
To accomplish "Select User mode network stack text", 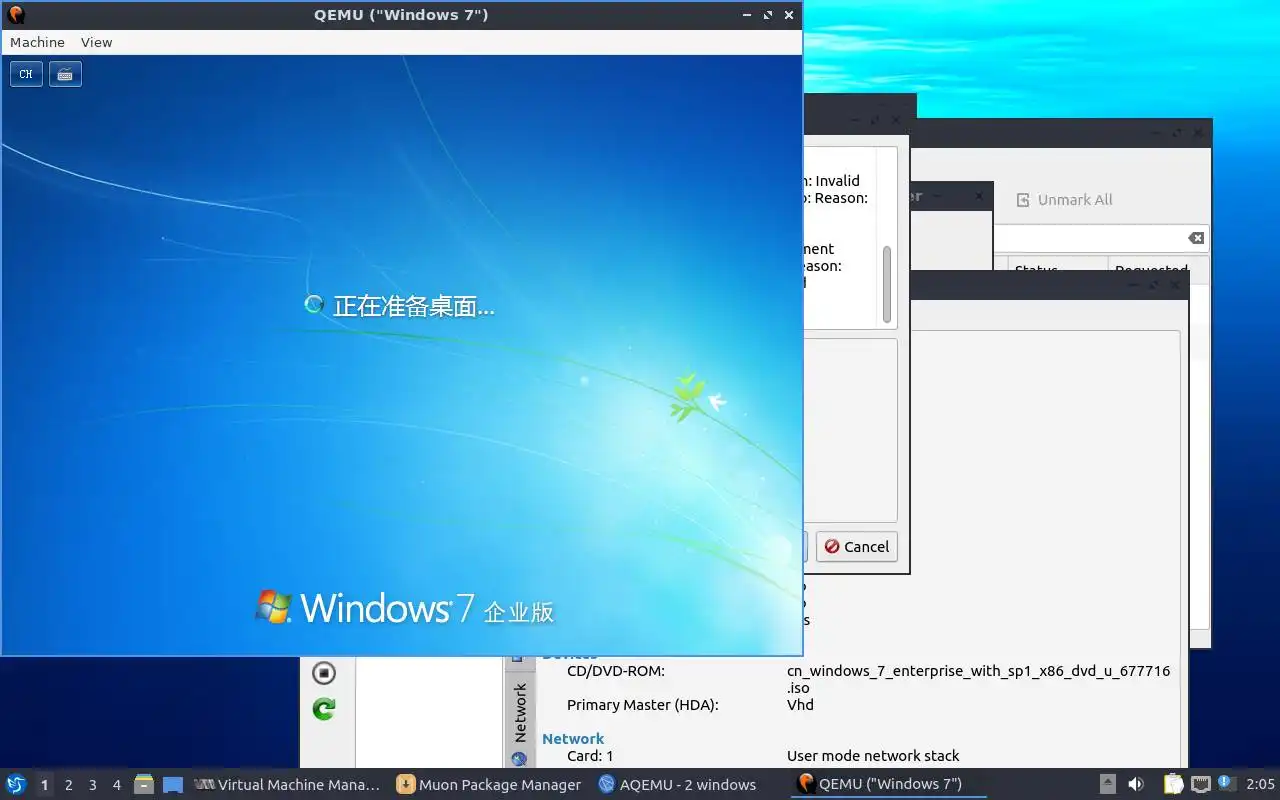I will click(x=873, y=756).
